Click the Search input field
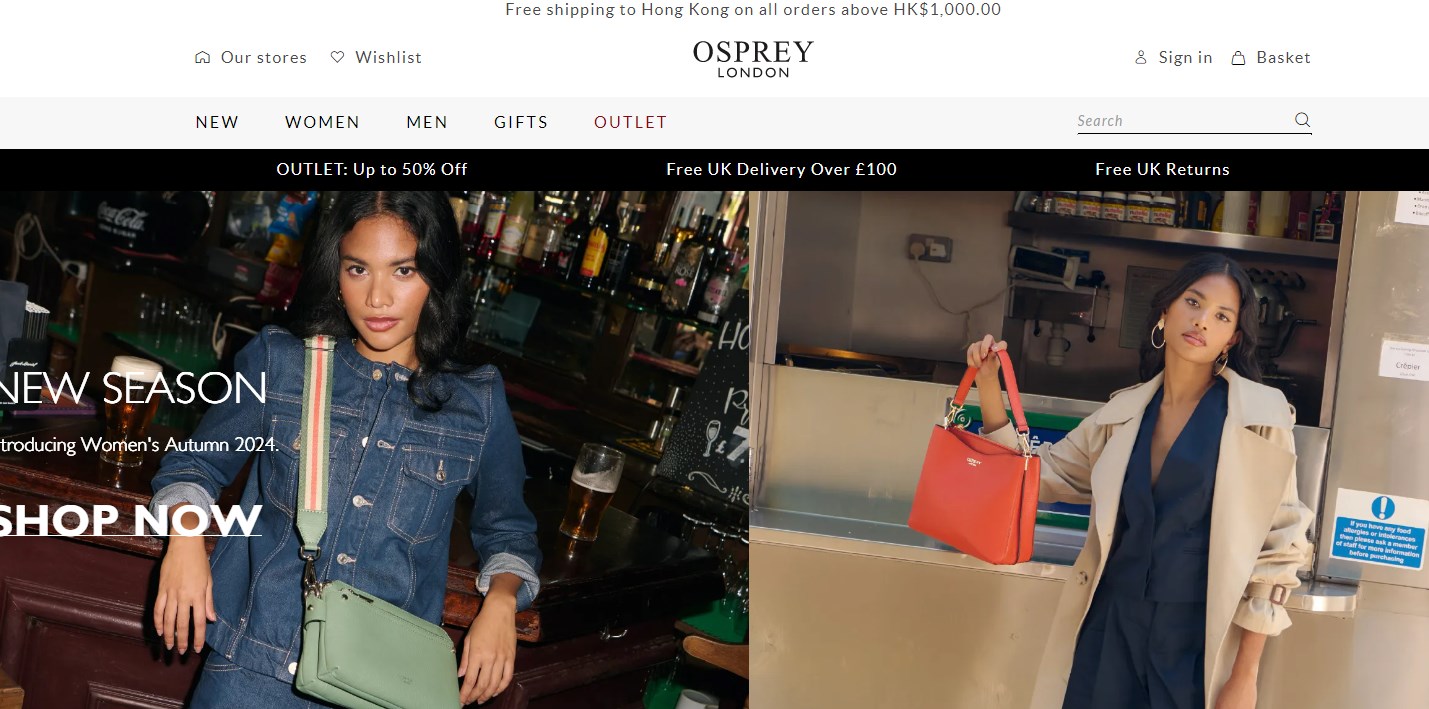Image resolution: width=1429 pixels, height=709 pixels. tap(1183, 121)
